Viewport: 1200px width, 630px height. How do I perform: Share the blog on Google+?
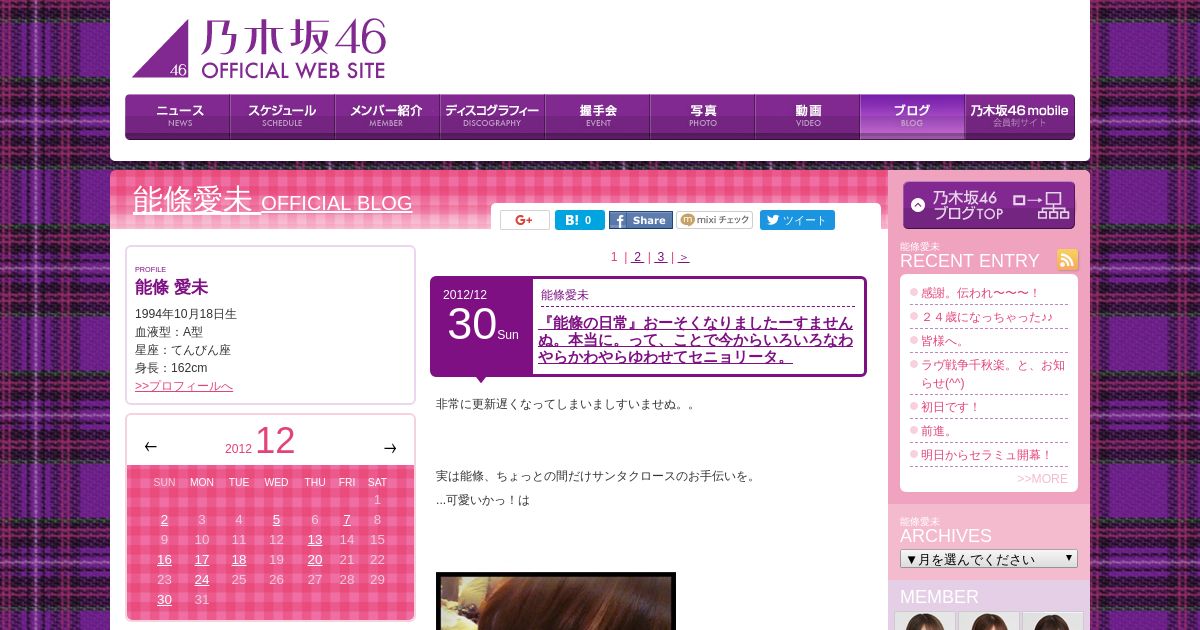525,220
